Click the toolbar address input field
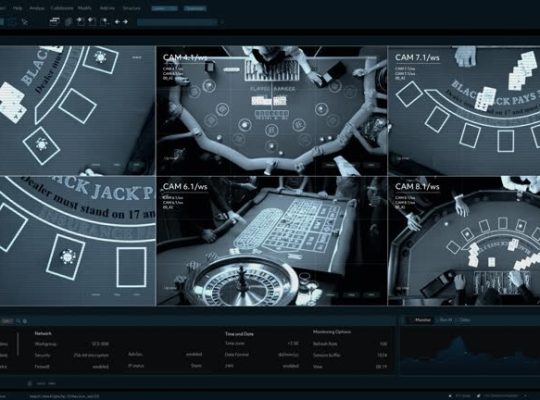 coord(178,22)
